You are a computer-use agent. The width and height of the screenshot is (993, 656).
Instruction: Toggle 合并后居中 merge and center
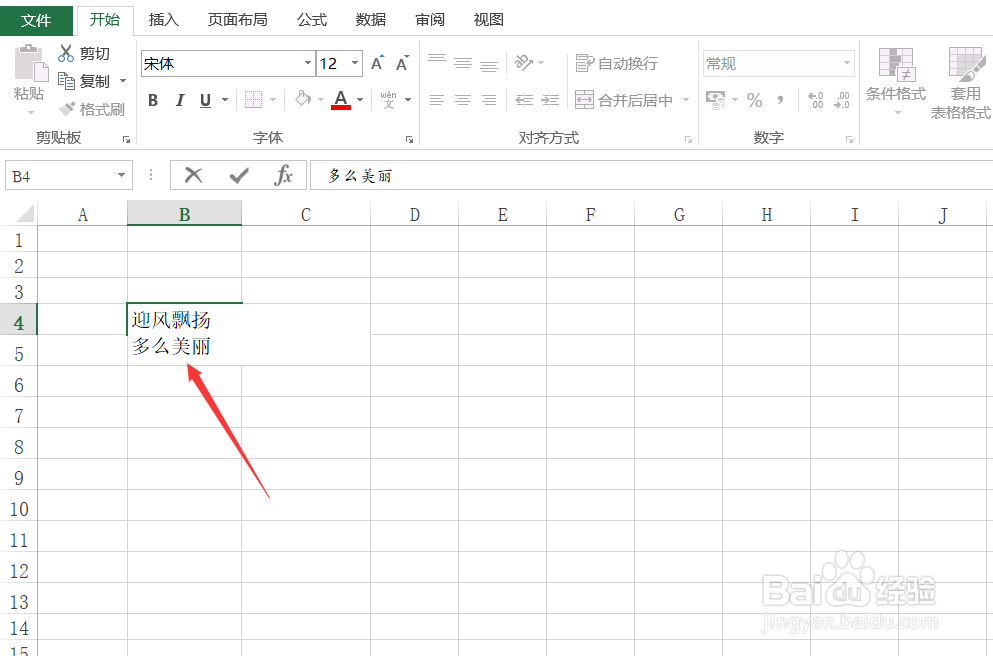click(x=624, y=100)
